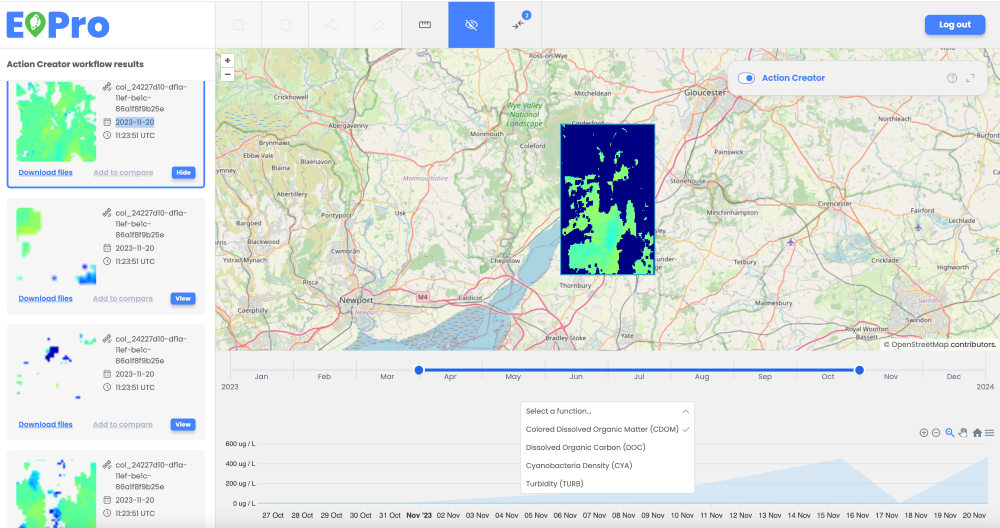Click the chart zoom-in plus icon
The height and width of the screenshot is (528, 1000).
point(923,433)
